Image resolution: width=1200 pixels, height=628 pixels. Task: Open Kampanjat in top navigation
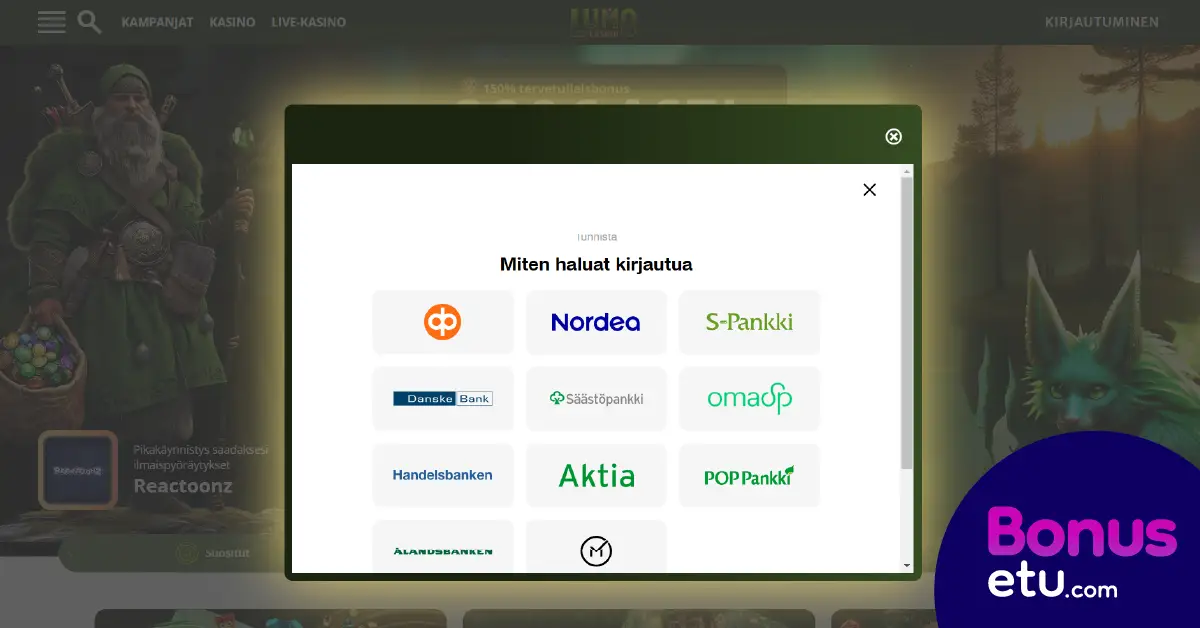pyautogui.click(x=158, y=22)
